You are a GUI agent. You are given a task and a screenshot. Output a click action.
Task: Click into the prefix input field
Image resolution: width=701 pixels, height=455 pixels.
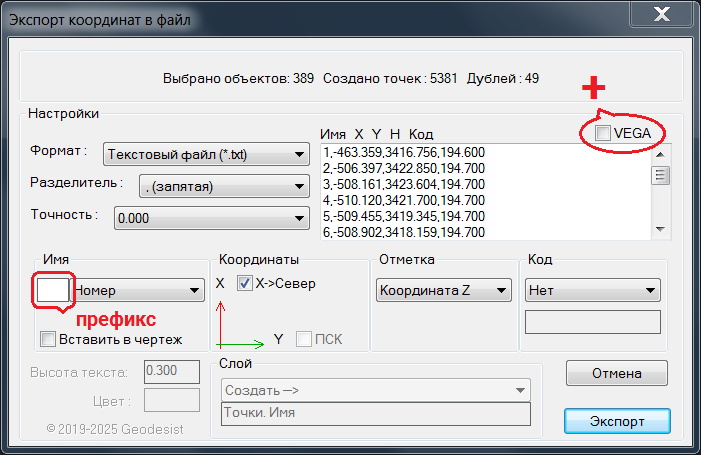point(52,290)
